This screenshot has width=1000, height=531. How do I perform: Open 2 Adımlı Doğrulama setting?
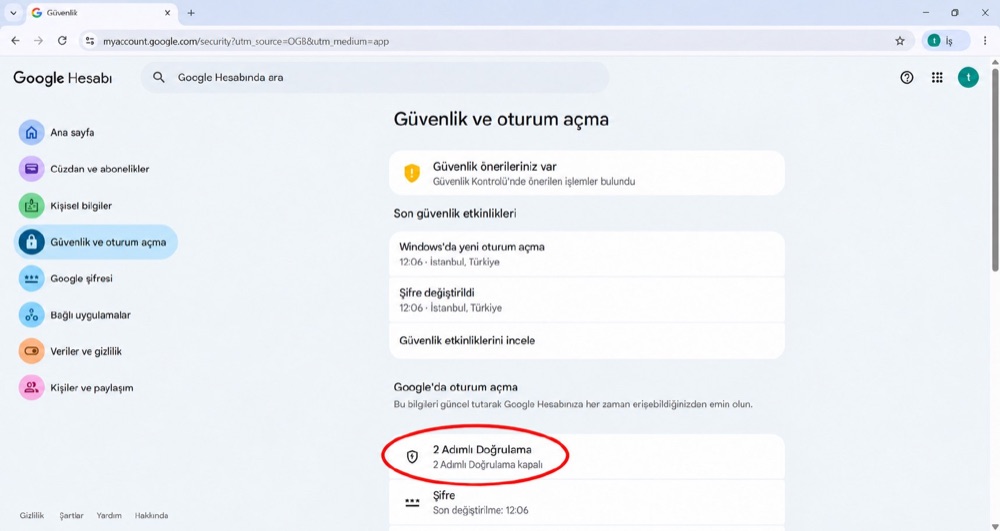click(x=587, y=456)
